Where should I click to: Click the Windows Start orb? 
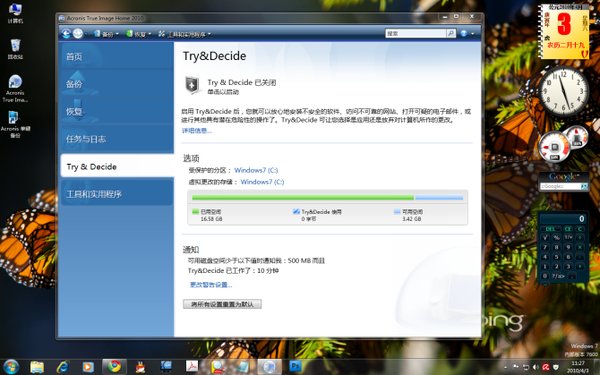coord(10,367)
